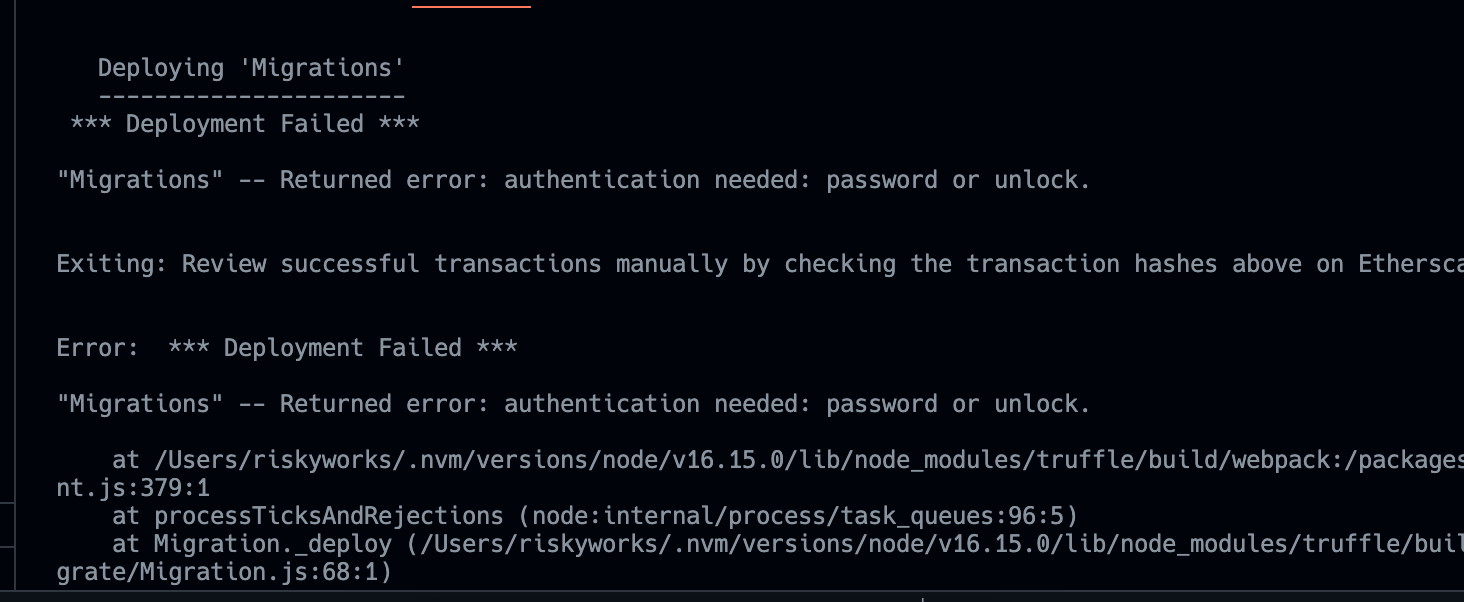Click the quoted "Migrations" name in second error
This screenshot has height=602, width=1464.
click(140, 404)
